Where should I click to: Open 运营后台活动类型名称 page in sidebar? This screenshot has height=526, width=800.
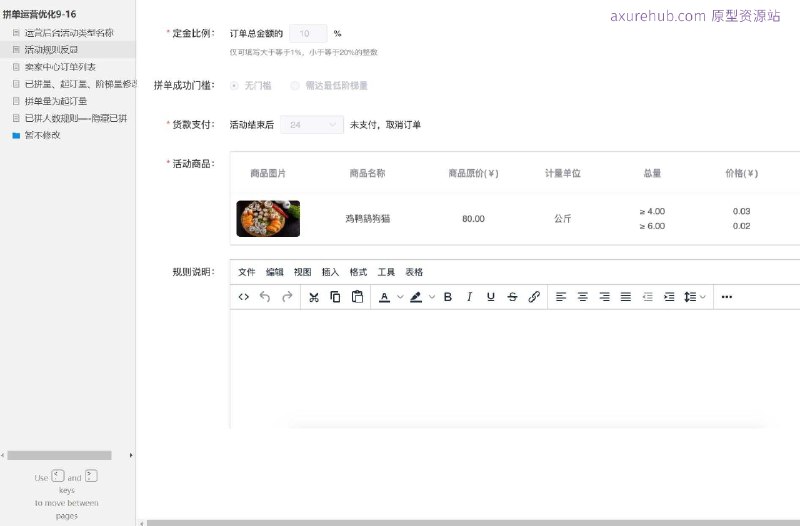pyautogui.click(x=69, y=33)
